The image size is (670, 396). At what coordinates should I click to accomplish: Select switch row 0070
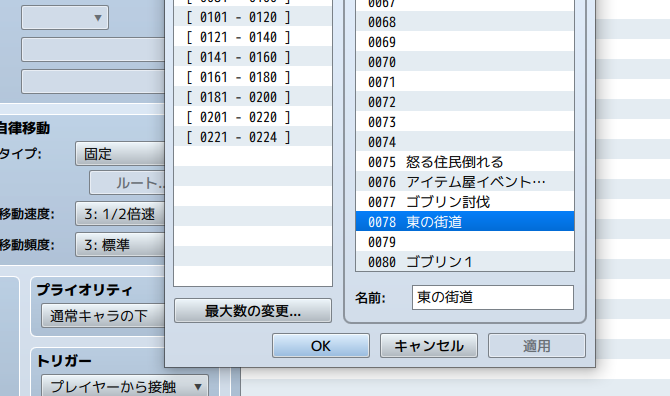[464, 62]
